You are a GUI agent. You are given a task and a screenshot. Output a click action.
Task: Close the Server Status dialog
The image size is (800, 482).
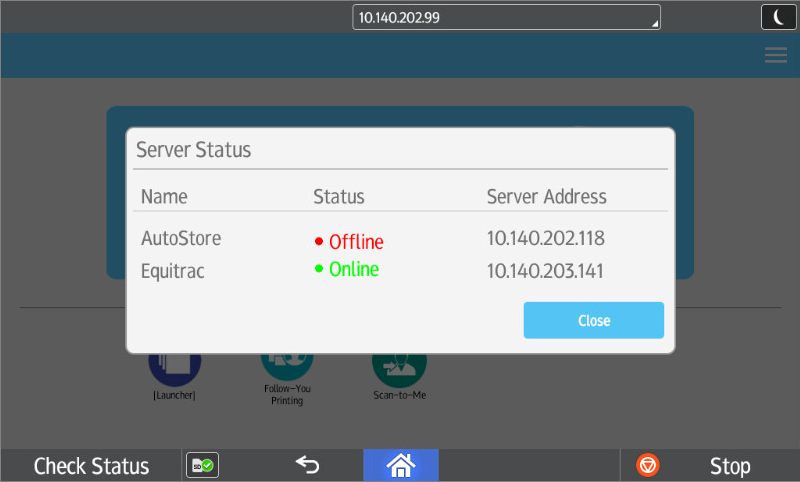click(x=593, y=321)
